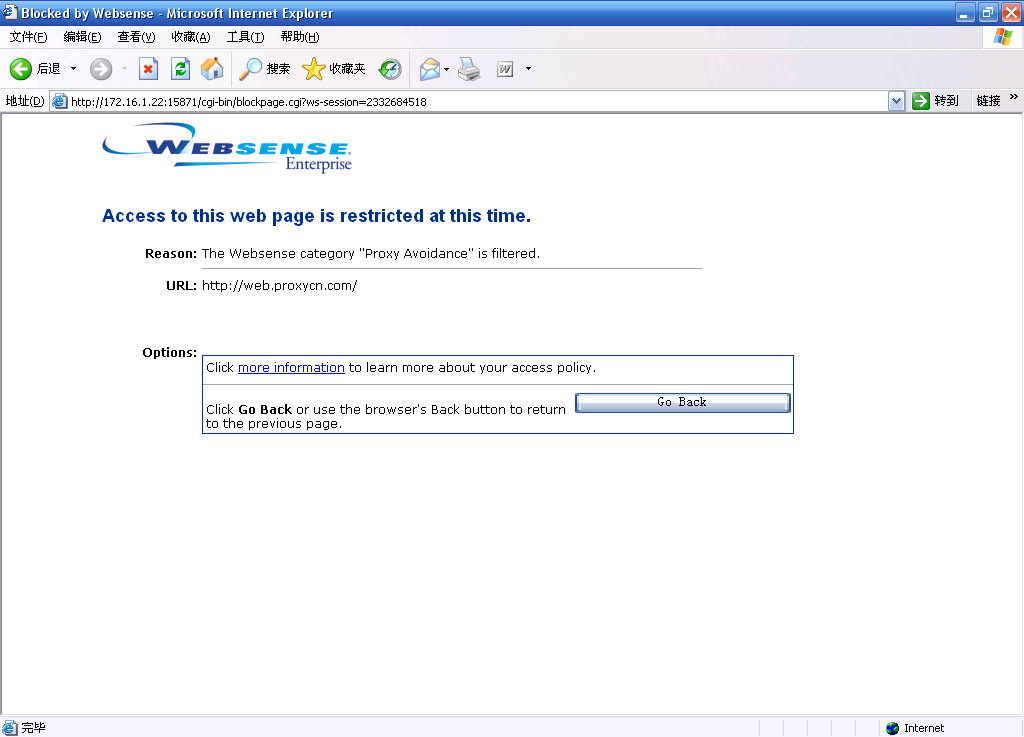Open the 工具(T) menu
The image size is (1024, 737).
(x=246, y=37)
